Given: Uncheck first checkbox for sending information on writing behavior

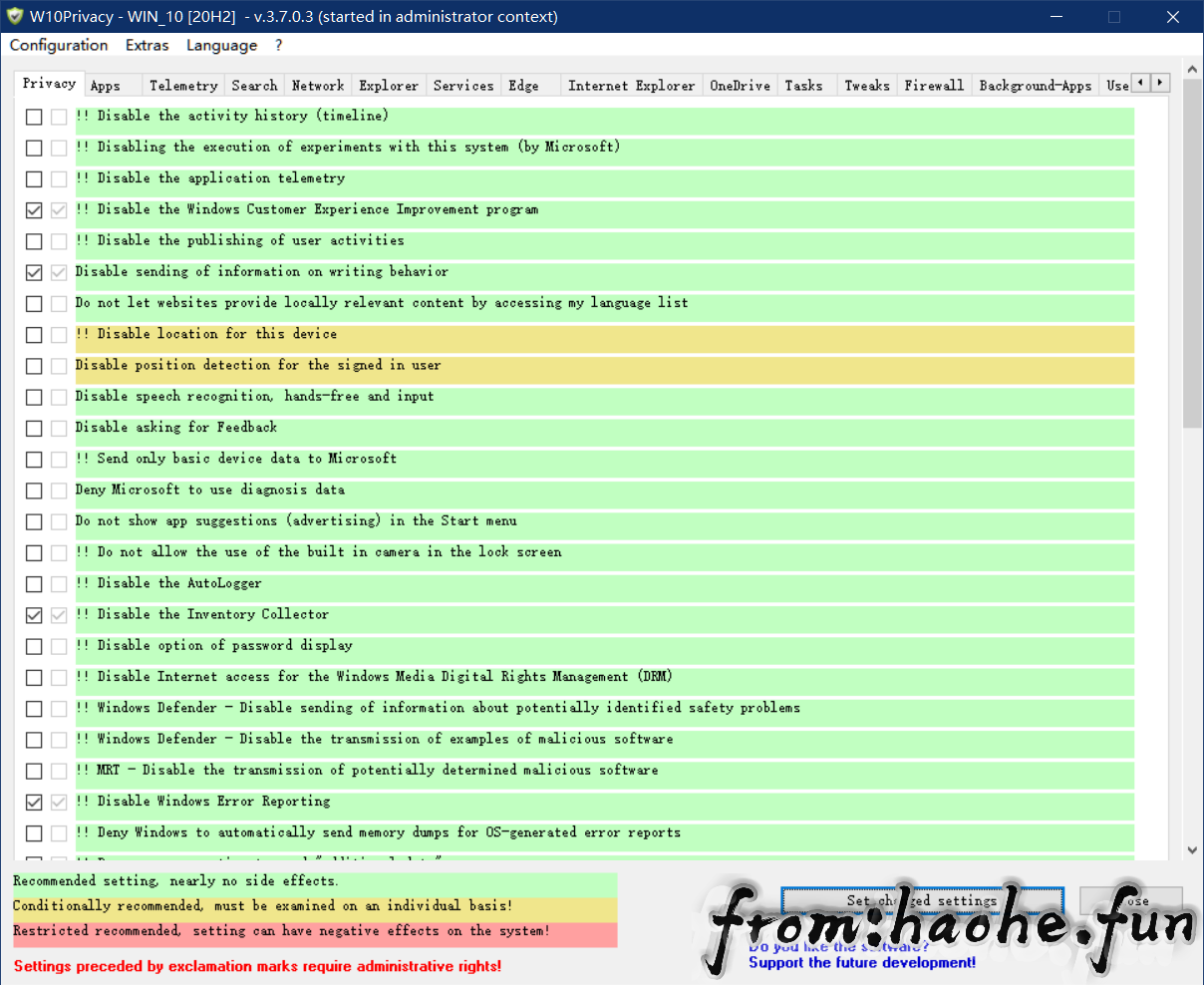Looking at the screenshot, I should (x=34, y=272).
